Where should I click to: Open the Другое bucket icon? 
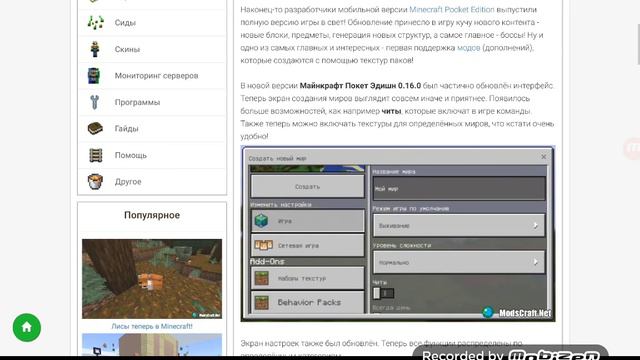pyautogui.click(x=95, y=182)
